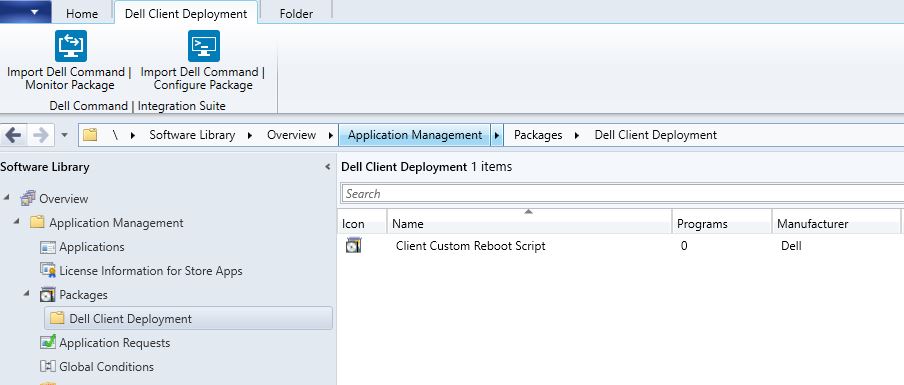The image size is (904, 385).
Task: Select Packages in the tree
Action: (x=83, y=295)
